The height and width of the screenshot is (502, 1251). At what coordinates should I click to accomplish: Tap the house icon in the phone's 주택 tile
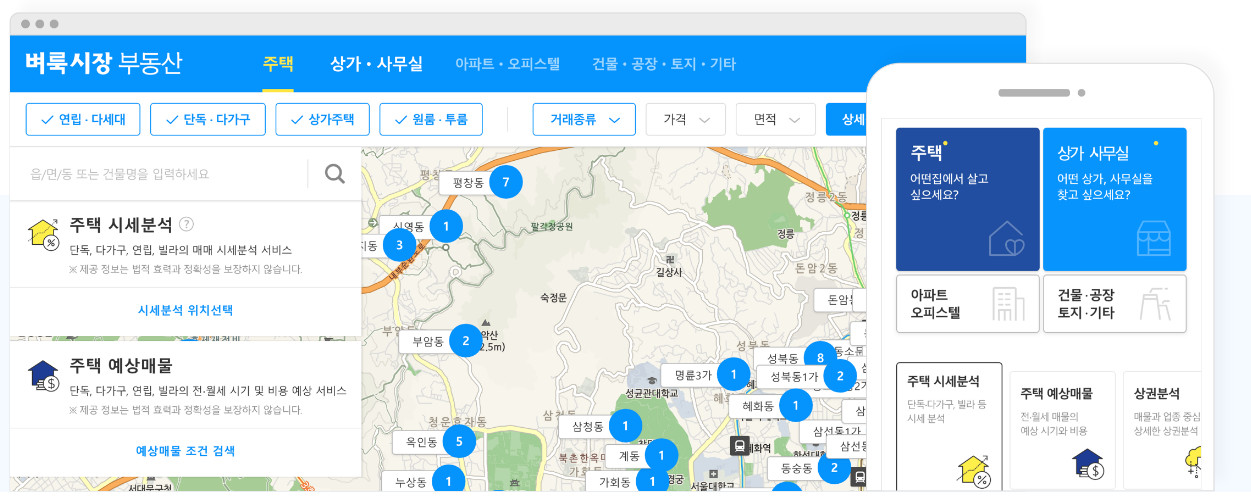tap(1007, 239)
